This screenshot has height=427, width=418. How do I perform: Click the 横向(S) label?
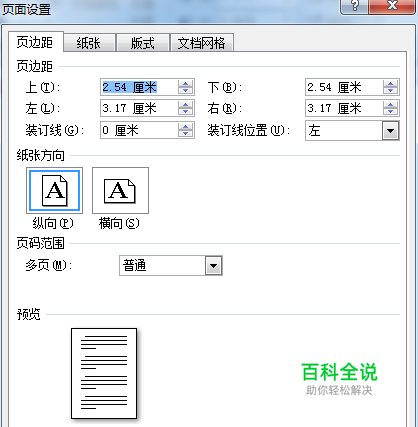[x=119, y=223]
